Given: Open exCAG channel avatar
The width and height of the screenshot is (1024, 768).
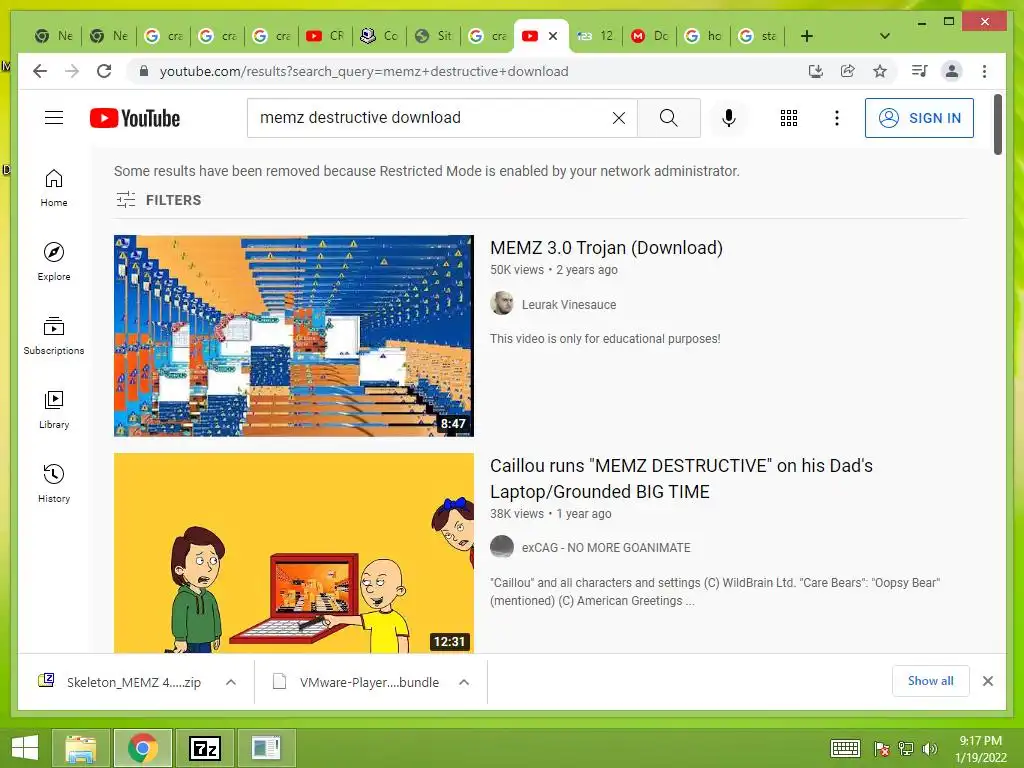Looking at the screenshot, I should pyautogui.click(x=502, y=547).
